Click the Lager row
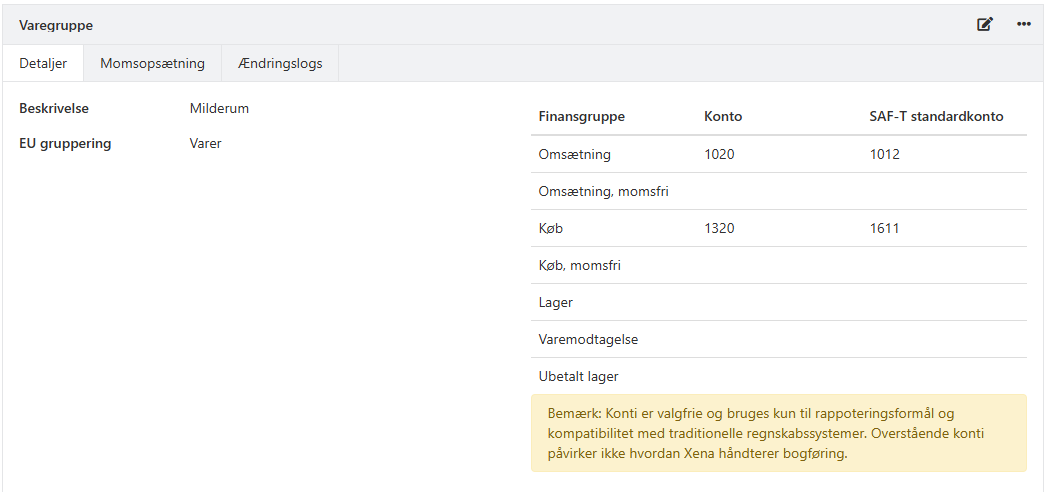Viewport: 1046px width, 492px height. click(555, 302)
